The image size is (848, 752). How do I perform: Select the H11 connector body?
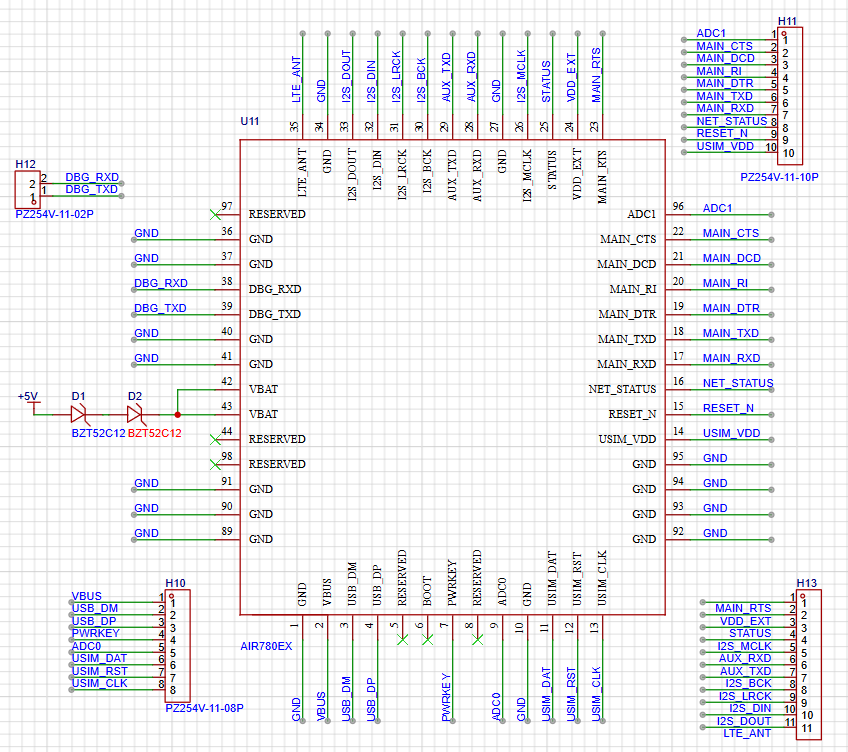pos(790,96)
